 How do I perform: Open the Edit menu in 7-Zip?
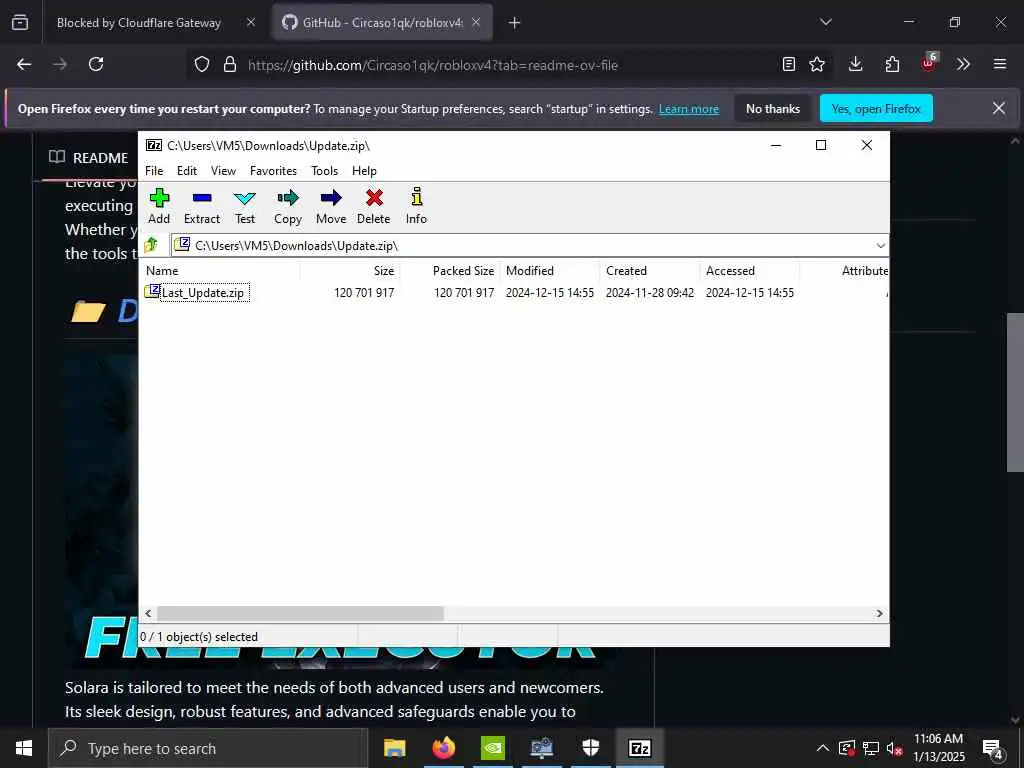(x=187, y=170)
